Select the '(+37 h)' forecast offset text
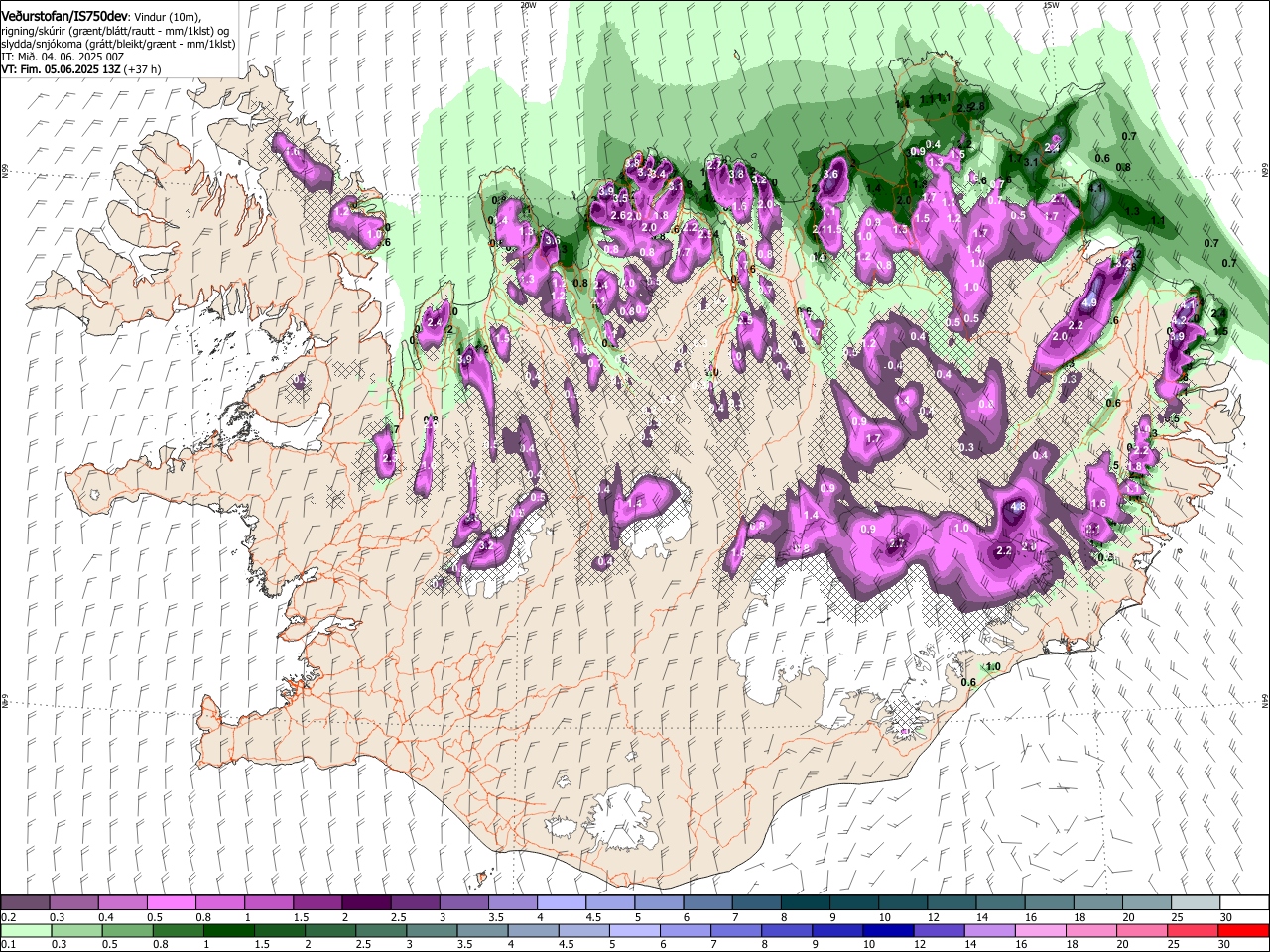This screenshot has width=1270, height=952. (x=142, y=69)
